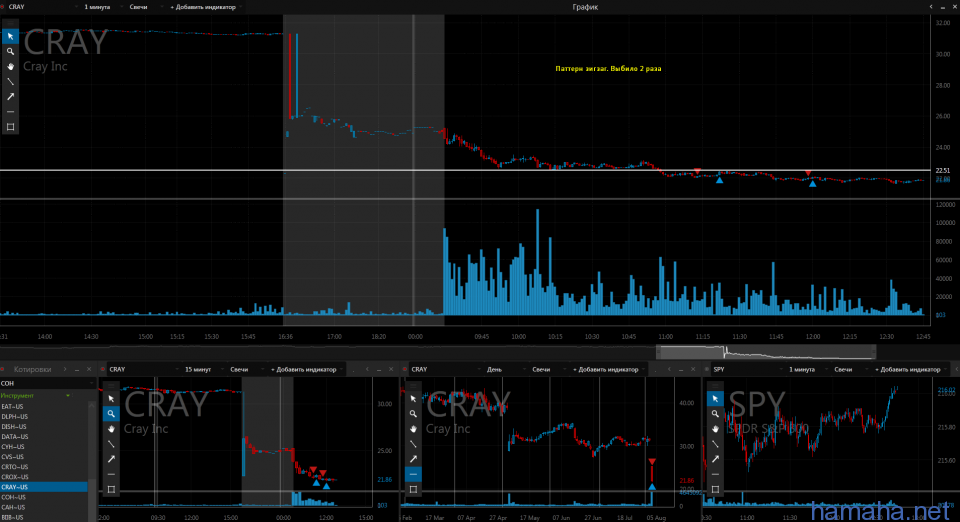Select the hand pan tool on the daily CRAY chart
The image size is (960, 522).
(x=413, y=428)
